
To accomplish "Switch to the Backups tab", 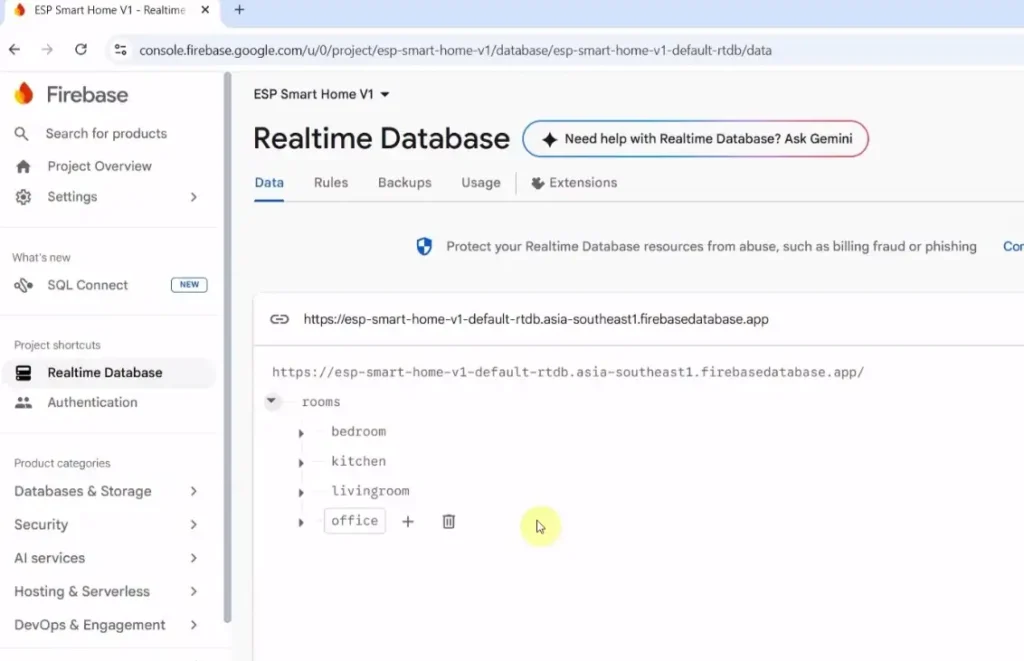I will (405, 183).
